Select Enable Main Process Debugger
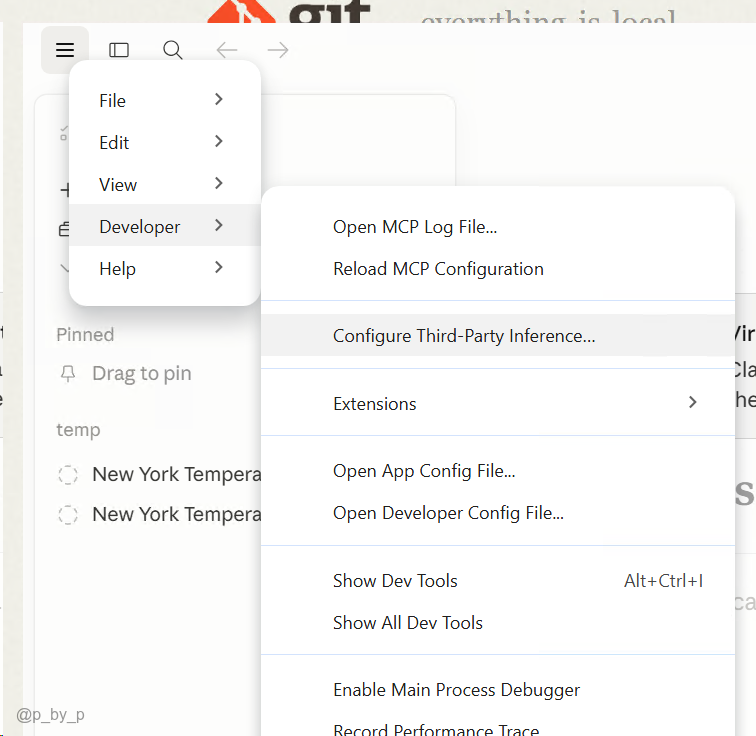The height and width of the screenshot is (736, 756). click(x=498, y=689)
